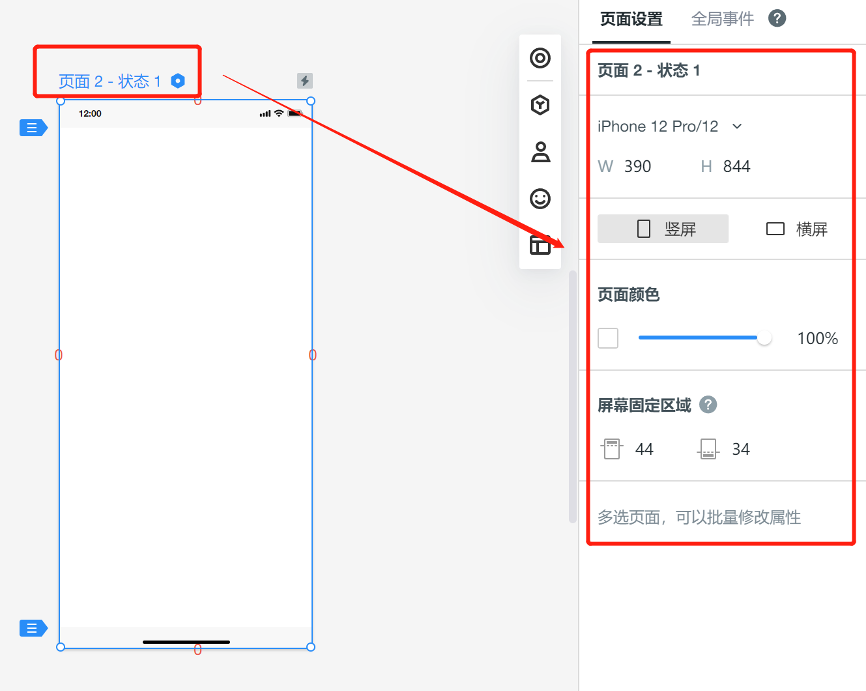Click the layout template icon in toolbar
866x691 pixels.
click(x=540, y=245)
